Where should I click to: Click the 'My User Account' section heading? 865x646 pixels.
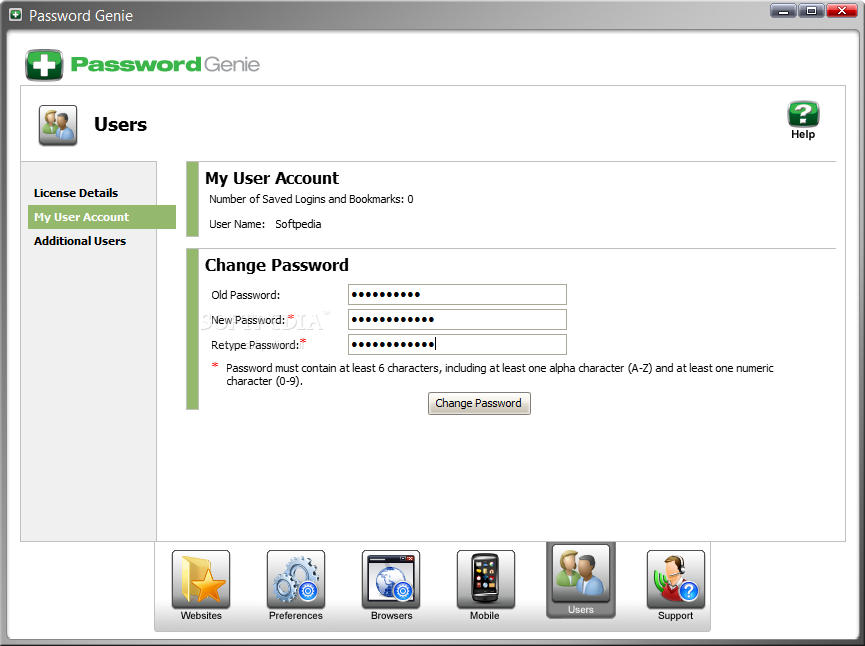[x=272, y=178]
